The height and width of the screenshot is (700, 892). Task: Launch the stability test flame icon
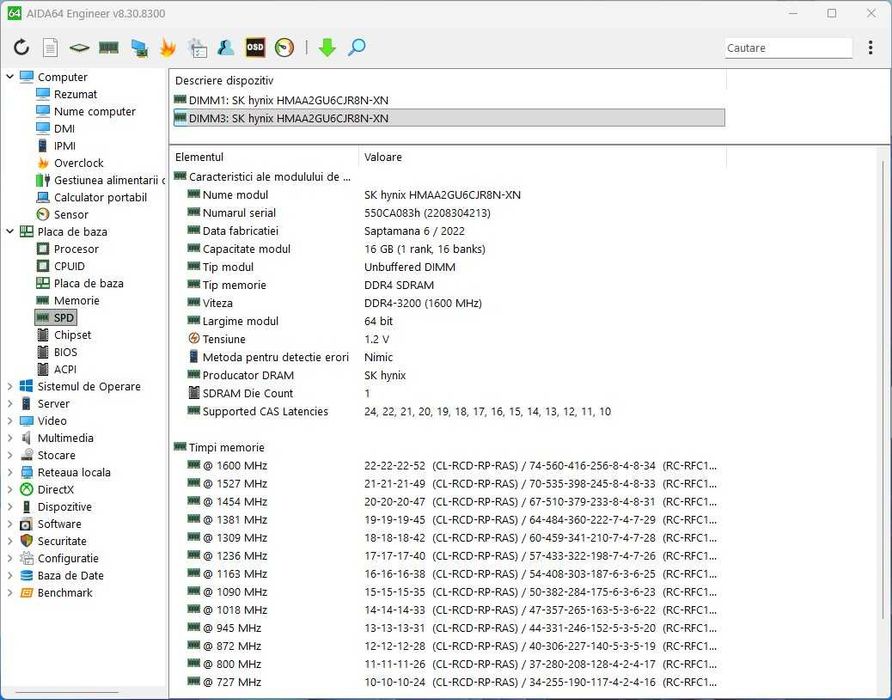click(168, 47)
